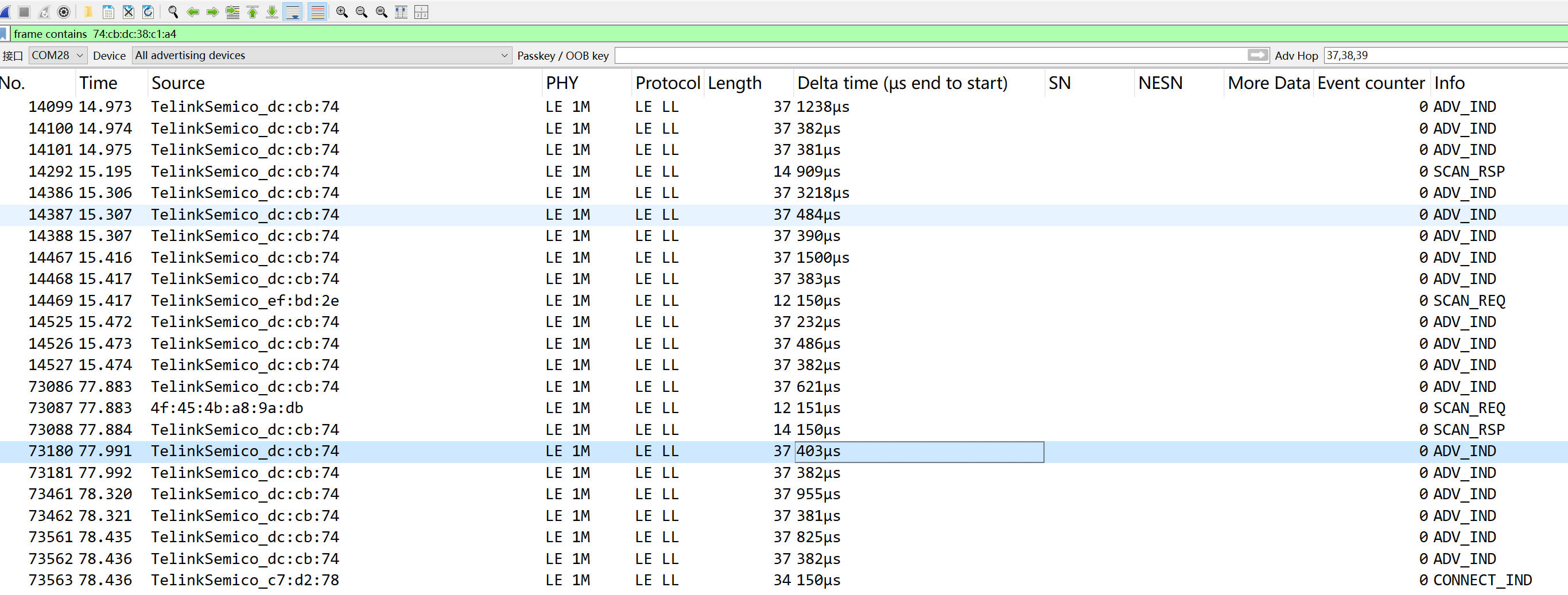Select packet 73563 CONNECT_IND row

[x=784, y=581]
